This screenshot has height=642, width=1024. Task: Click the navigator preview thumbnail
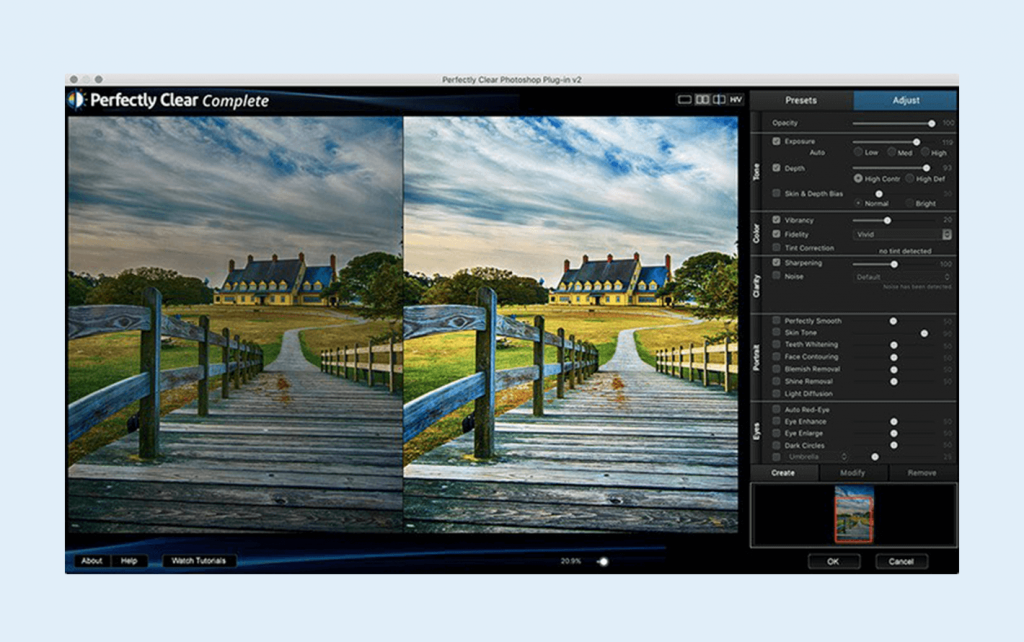(x=854, y=514)
